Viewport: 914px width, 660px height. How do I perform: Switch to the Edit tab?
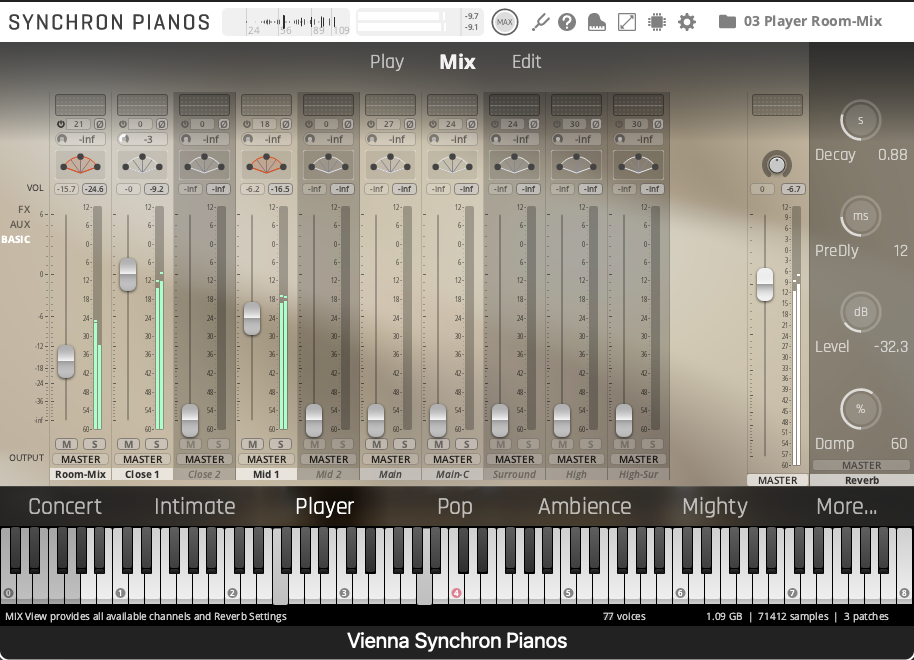(x=526, y=62)
